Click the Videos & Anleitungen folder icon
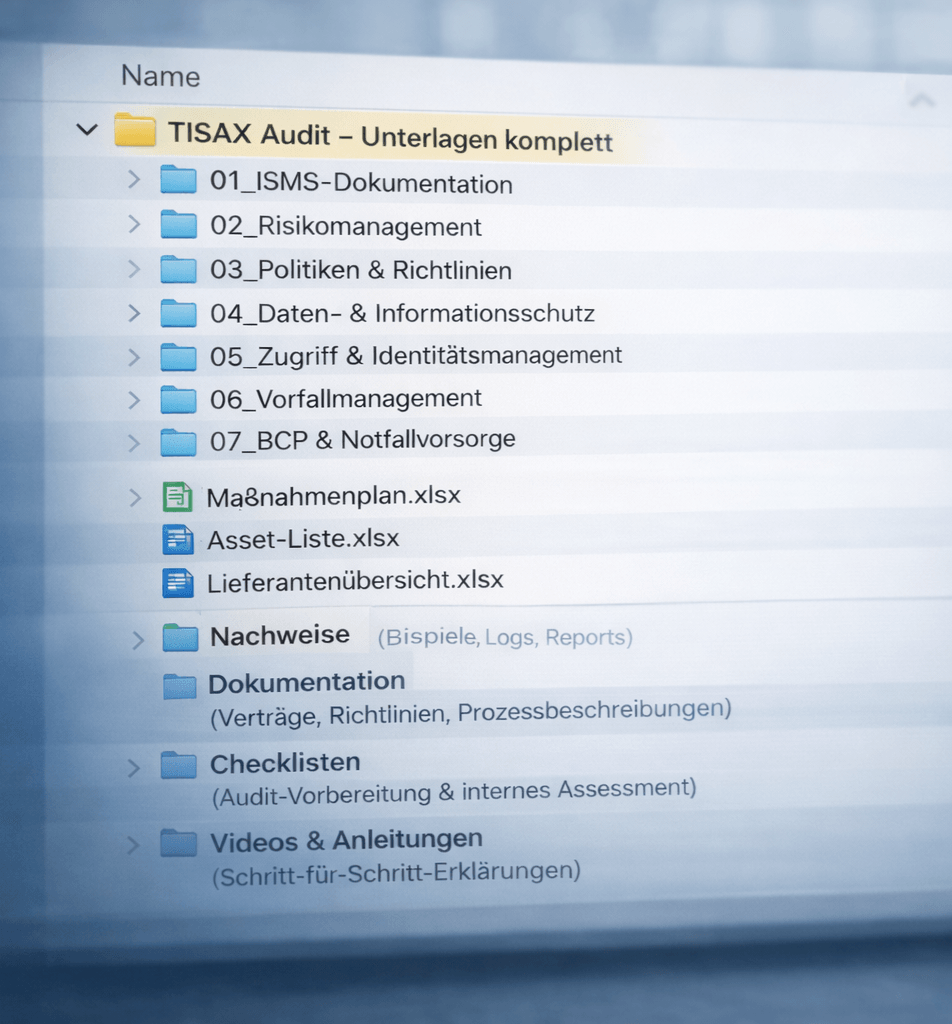Image resolution: width=952 pixels, height=1024 pixels. point(179,842)
